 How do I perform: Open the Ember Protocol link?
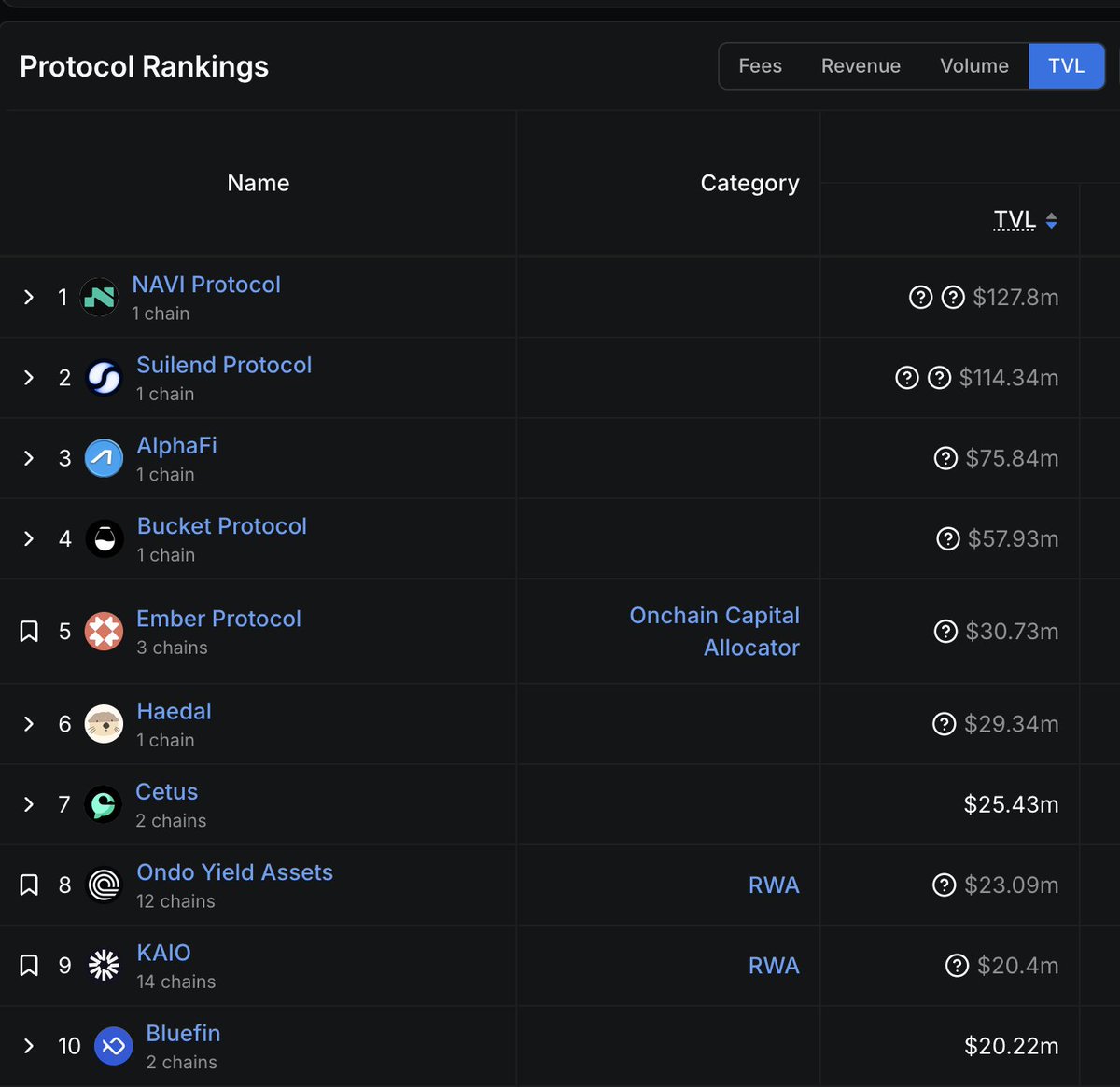coord(218,619)
